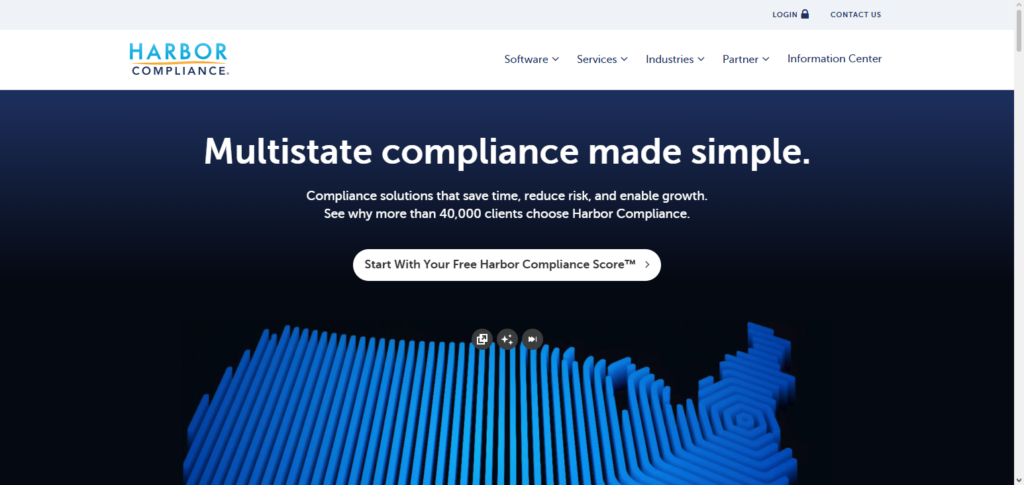Click the lock icon beside LOGIN
Screen dimensions: 1024x485
coord(805,14)
